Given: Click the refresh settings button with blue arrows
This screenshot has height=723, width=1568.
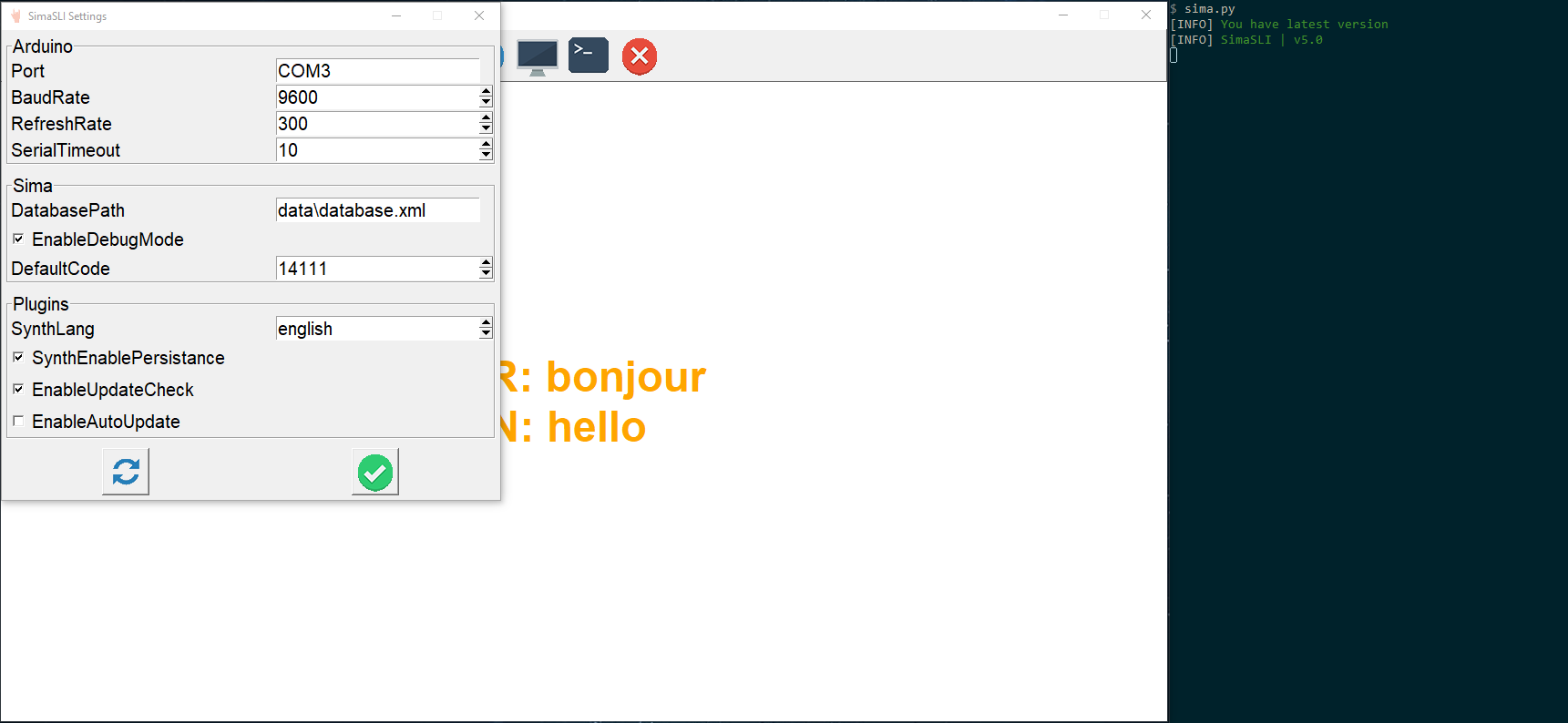Looking at the screenshot, I should pyautogui.click(x=126, y=472).
